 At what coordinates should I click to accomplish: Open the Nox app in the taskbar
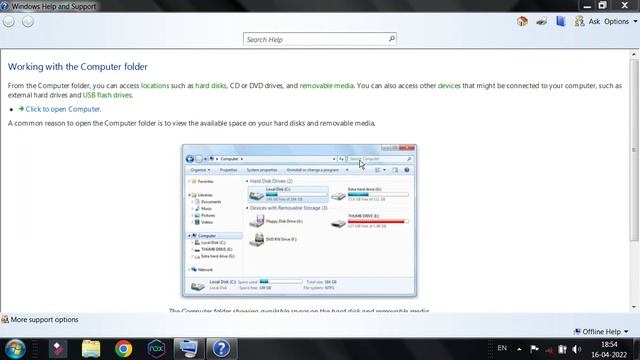[x=156, y=349]
